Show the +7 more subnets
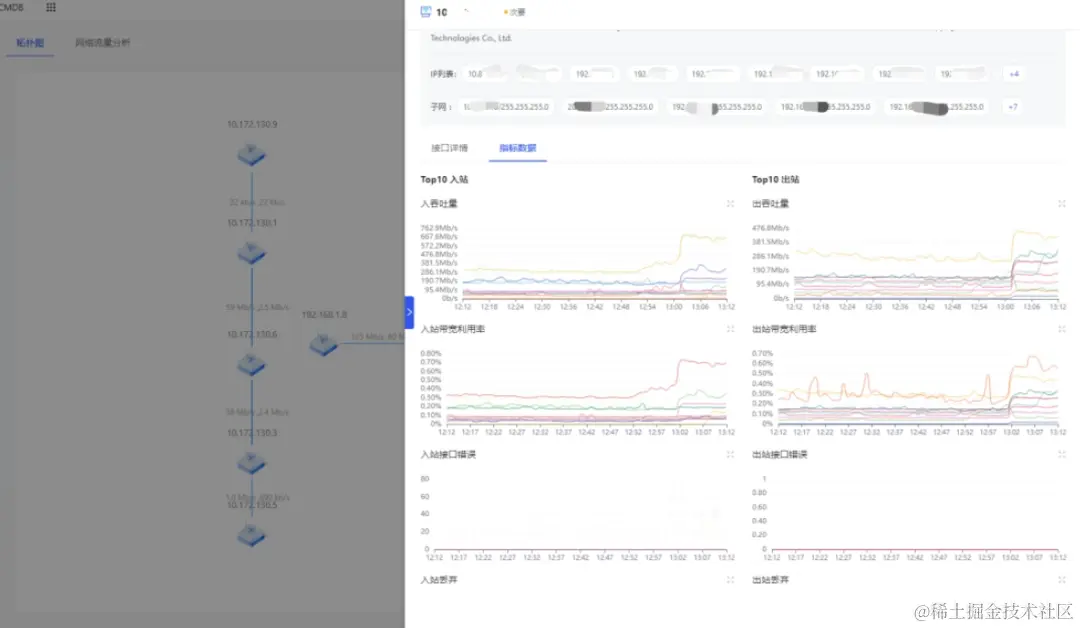 [x=1012, y=107]
